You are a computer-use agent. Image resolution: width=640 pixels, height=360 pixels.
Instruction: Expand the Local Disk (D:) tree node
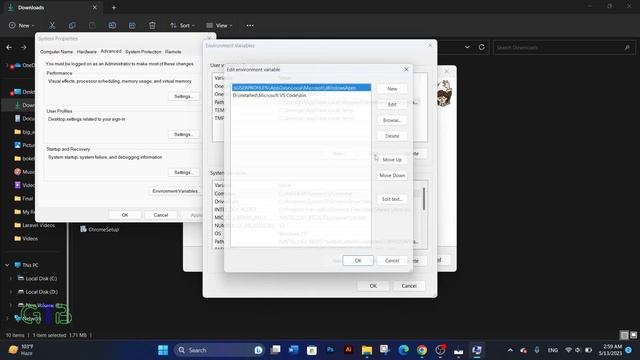point(11,292)
